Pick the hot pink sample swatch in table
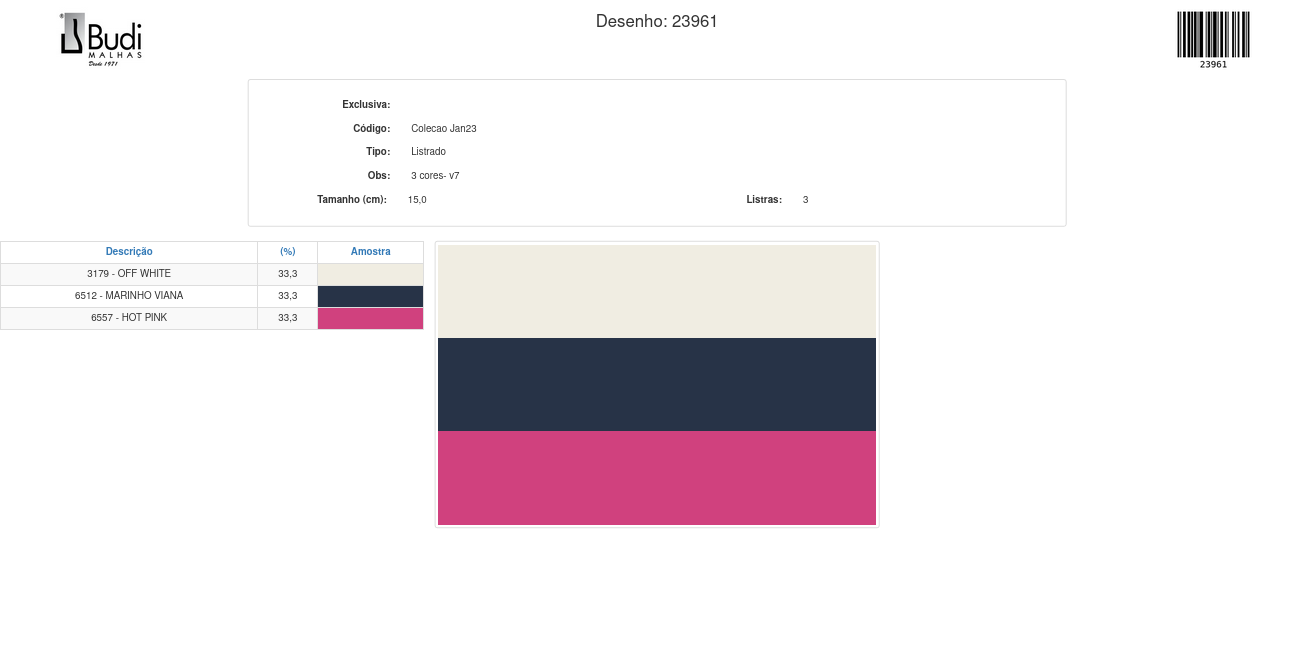 370,319
